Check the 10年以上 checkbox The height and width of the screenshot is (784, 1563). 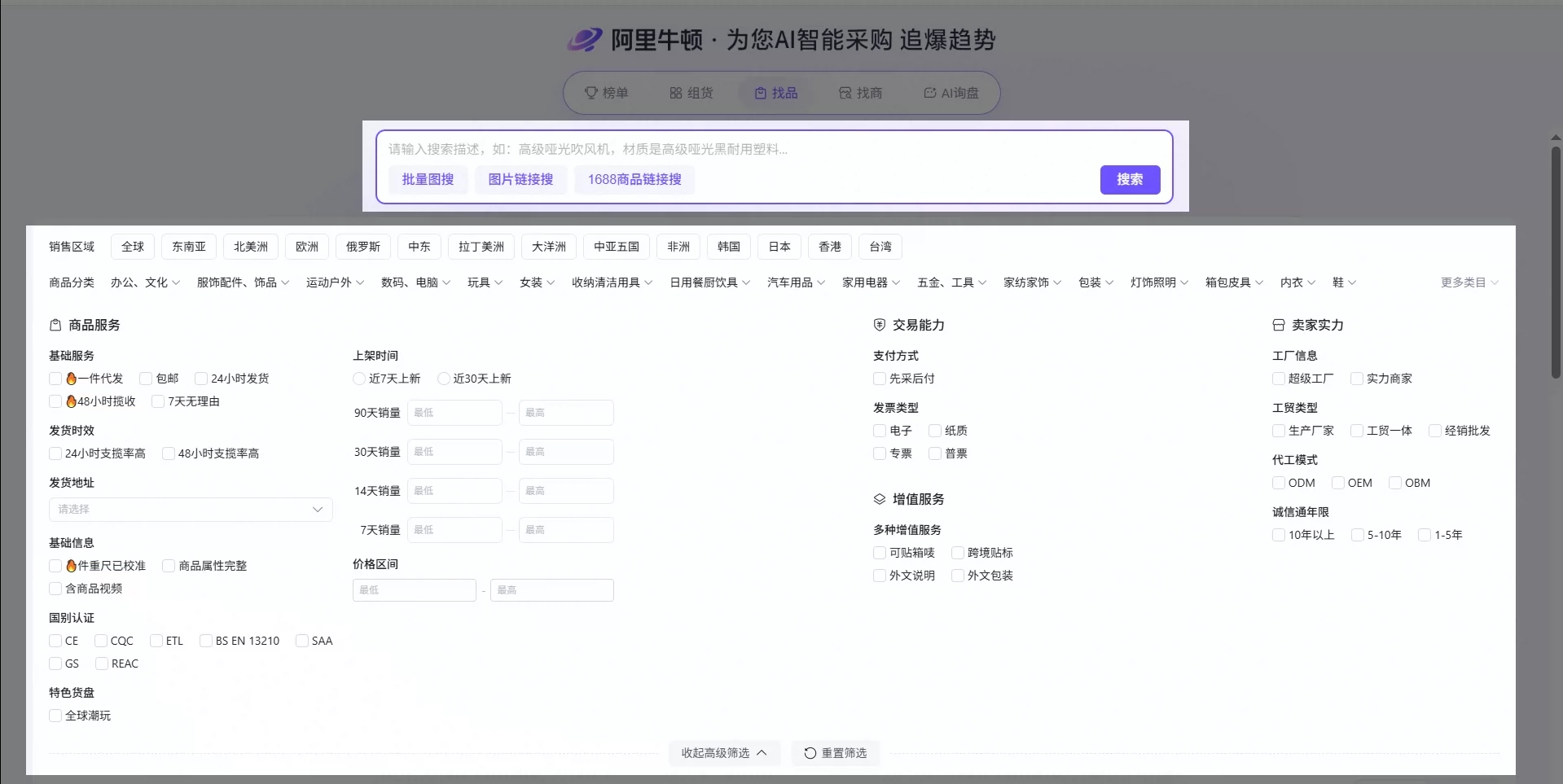coord(1279,535)
